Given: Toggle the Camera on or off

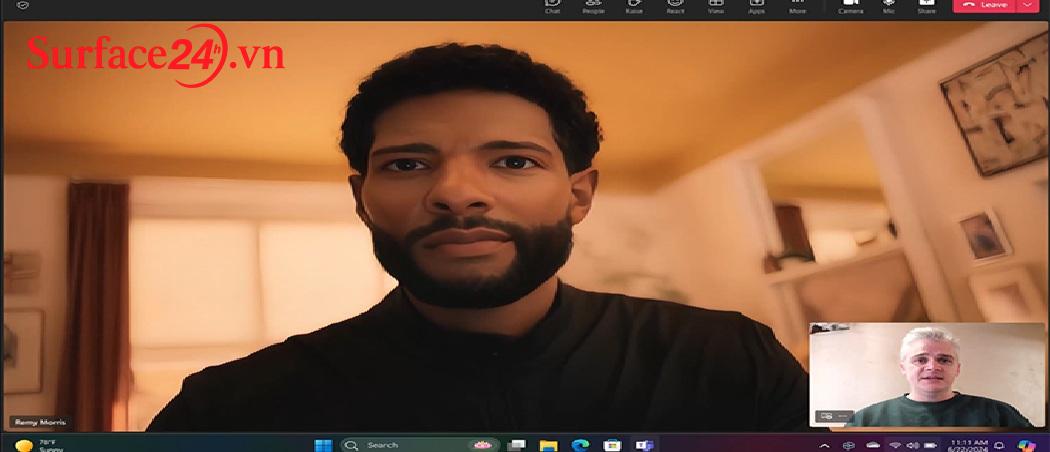Looking at the screenshot, I should click(850, 6).
